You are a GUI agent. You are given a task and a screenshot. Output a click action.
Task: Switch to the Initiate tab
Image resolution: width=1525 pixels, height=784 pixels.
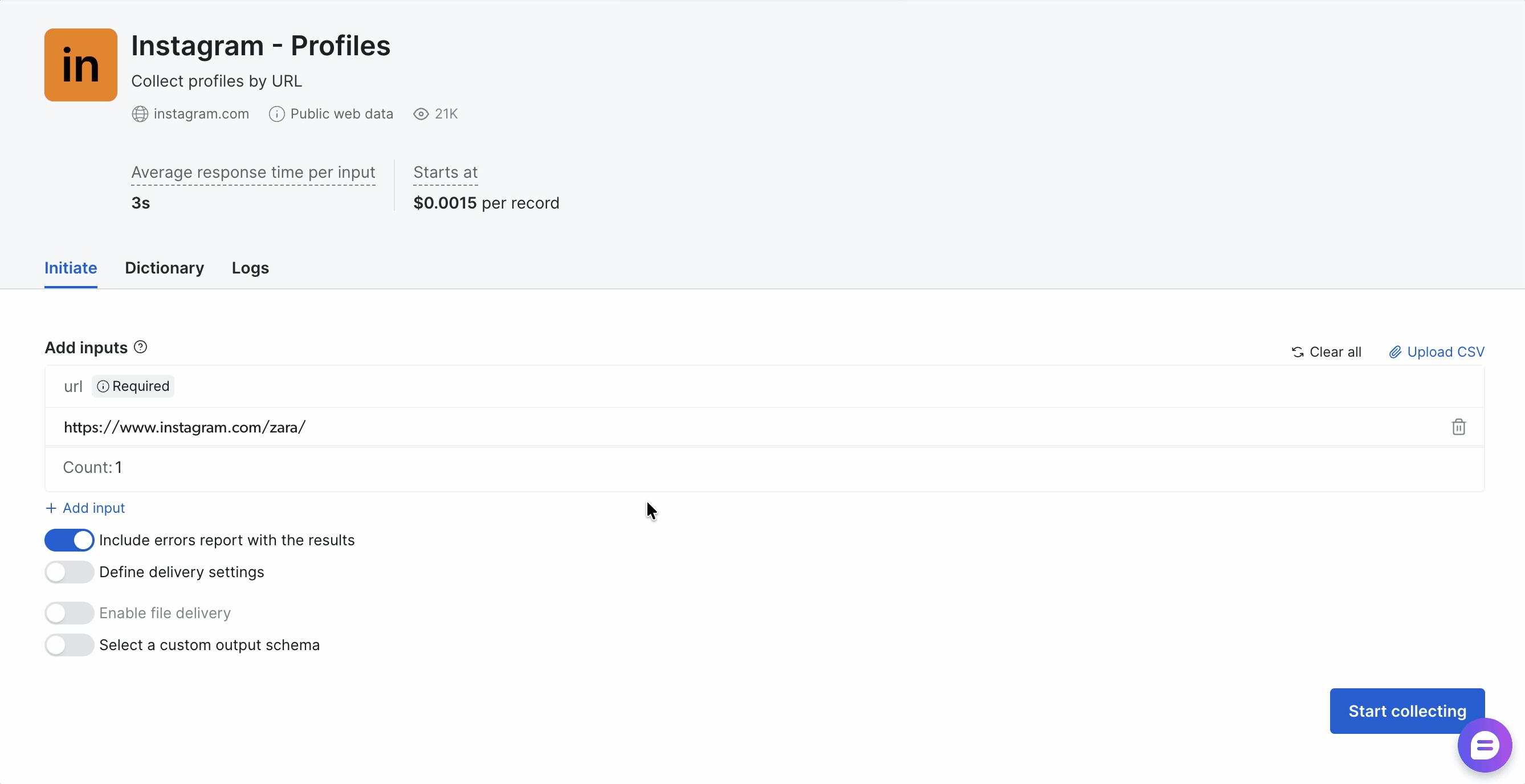[71, 268]
